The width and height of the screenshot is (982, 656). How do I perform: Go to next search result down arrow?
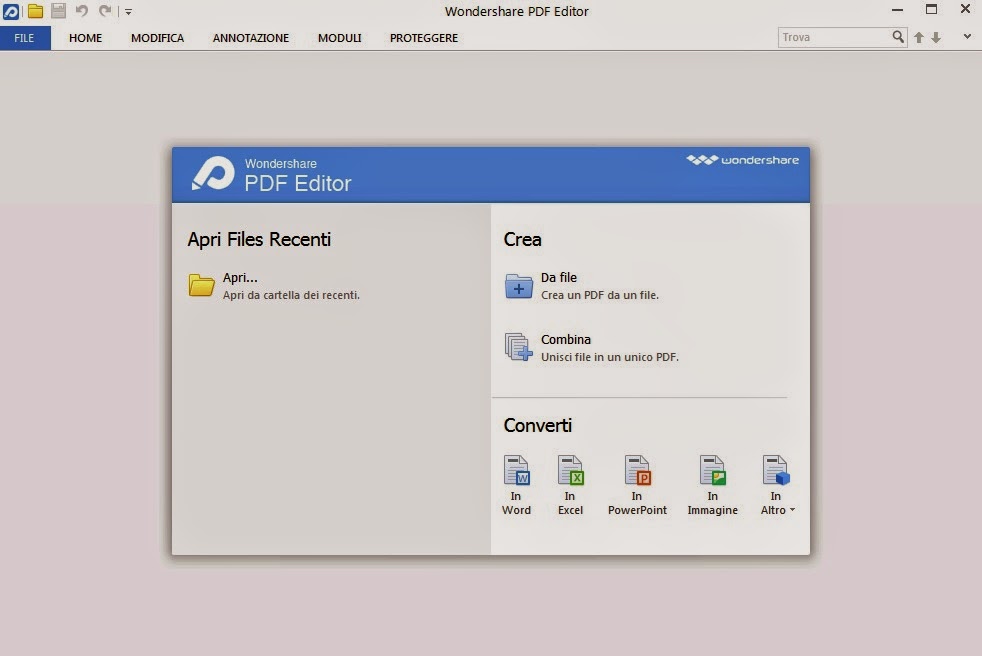(x=936, y=38)
